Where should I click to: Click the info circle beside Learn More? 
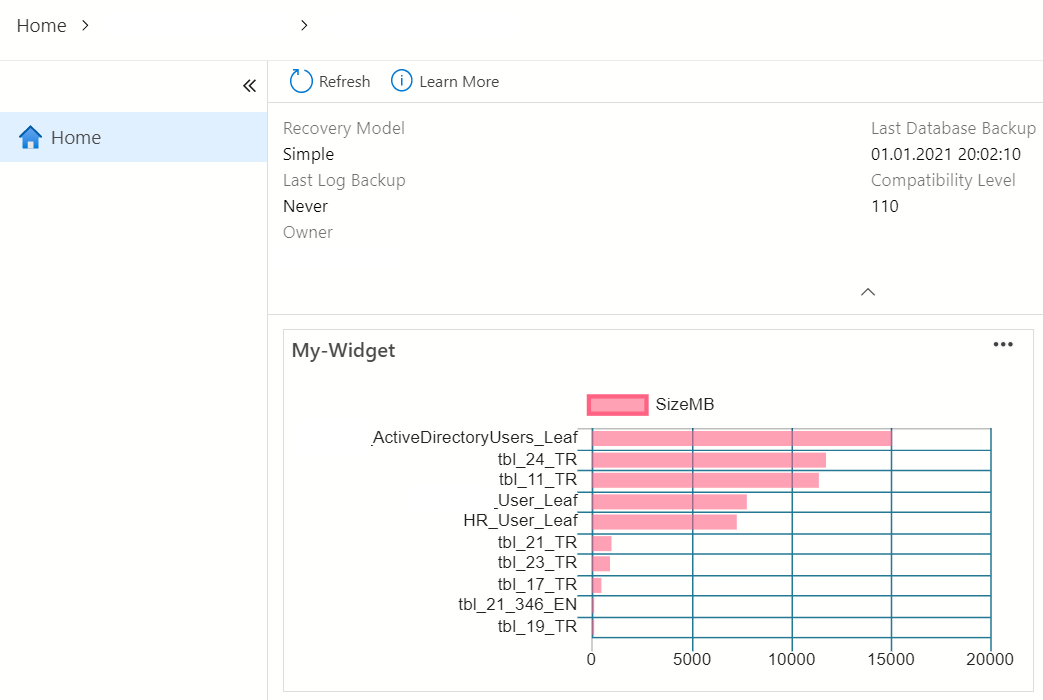pyautogui.click(x=401, y=81)
